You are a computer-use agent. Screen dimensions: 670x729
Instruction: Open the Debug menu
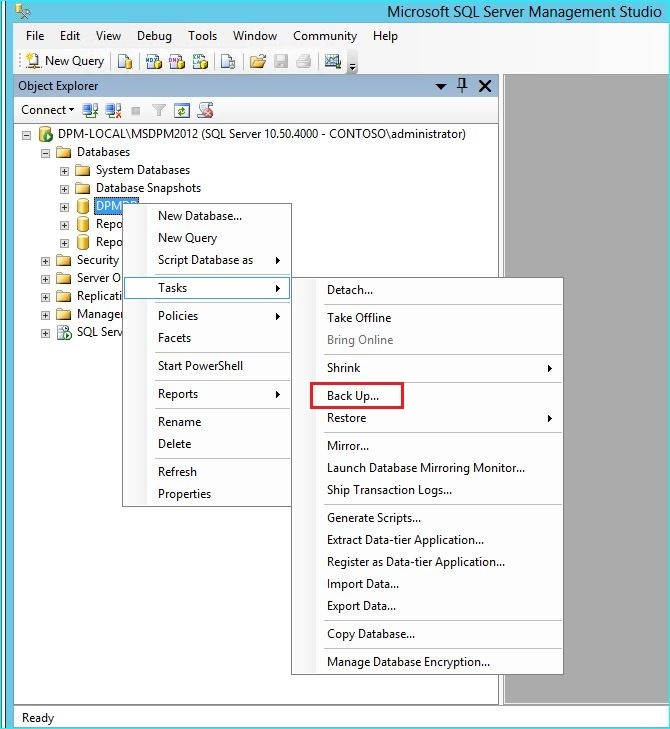154,36
